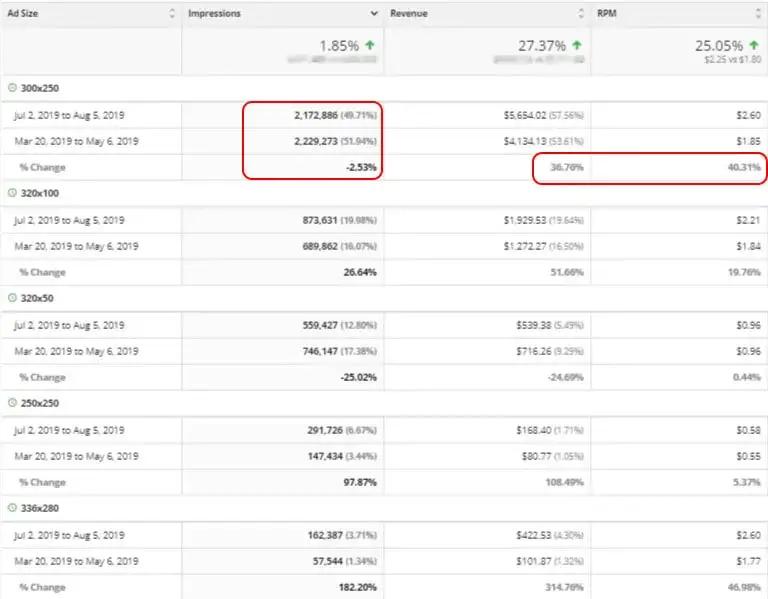Select impressions value 291,726
768x599 pixels.
click(325, 430)
